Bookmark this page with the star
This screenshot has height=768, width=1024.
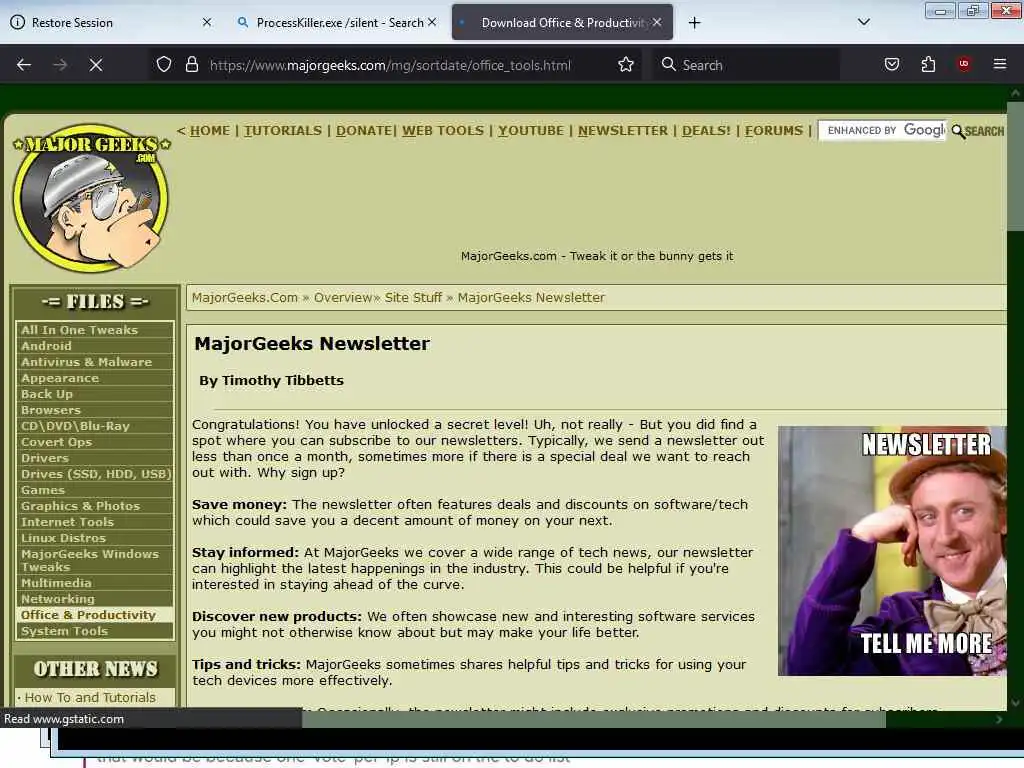pos(626,64)
